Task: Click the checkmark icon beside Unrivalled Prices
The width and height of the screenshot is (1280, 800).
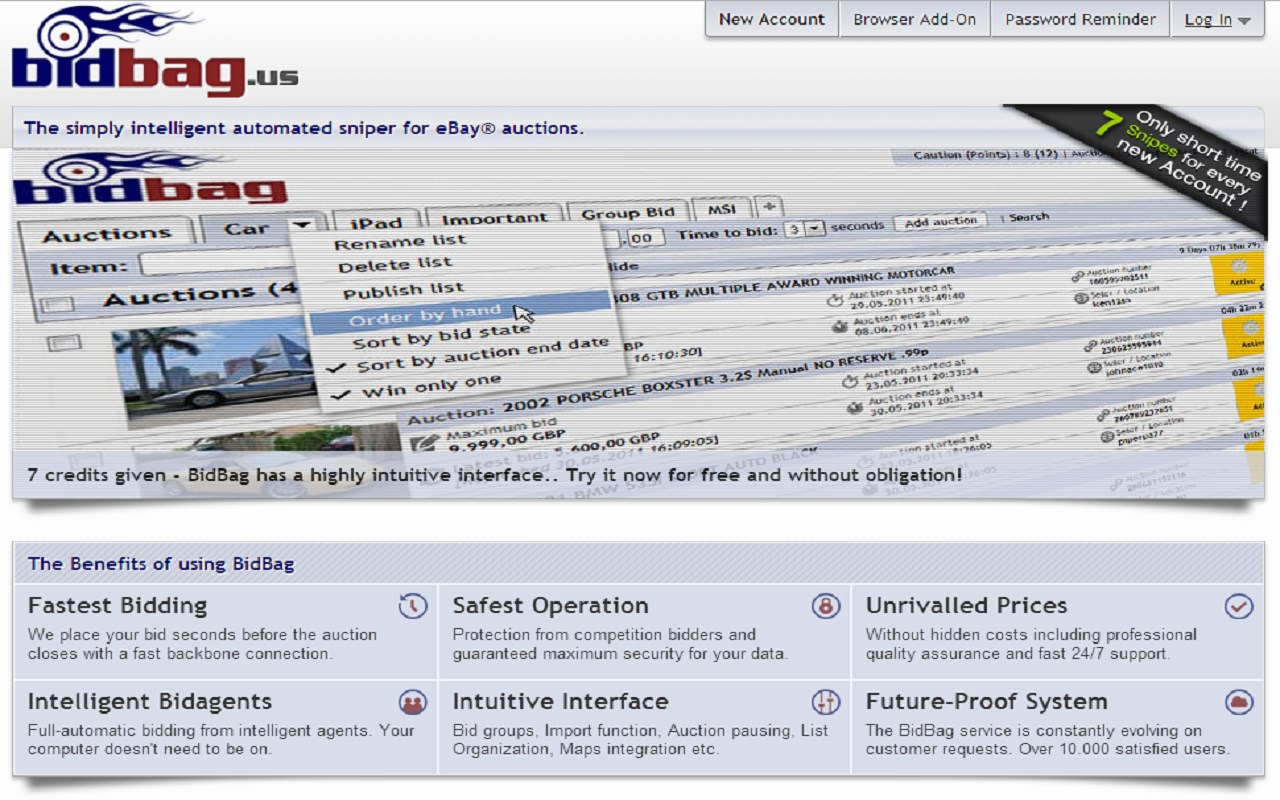Action: 1239,606
